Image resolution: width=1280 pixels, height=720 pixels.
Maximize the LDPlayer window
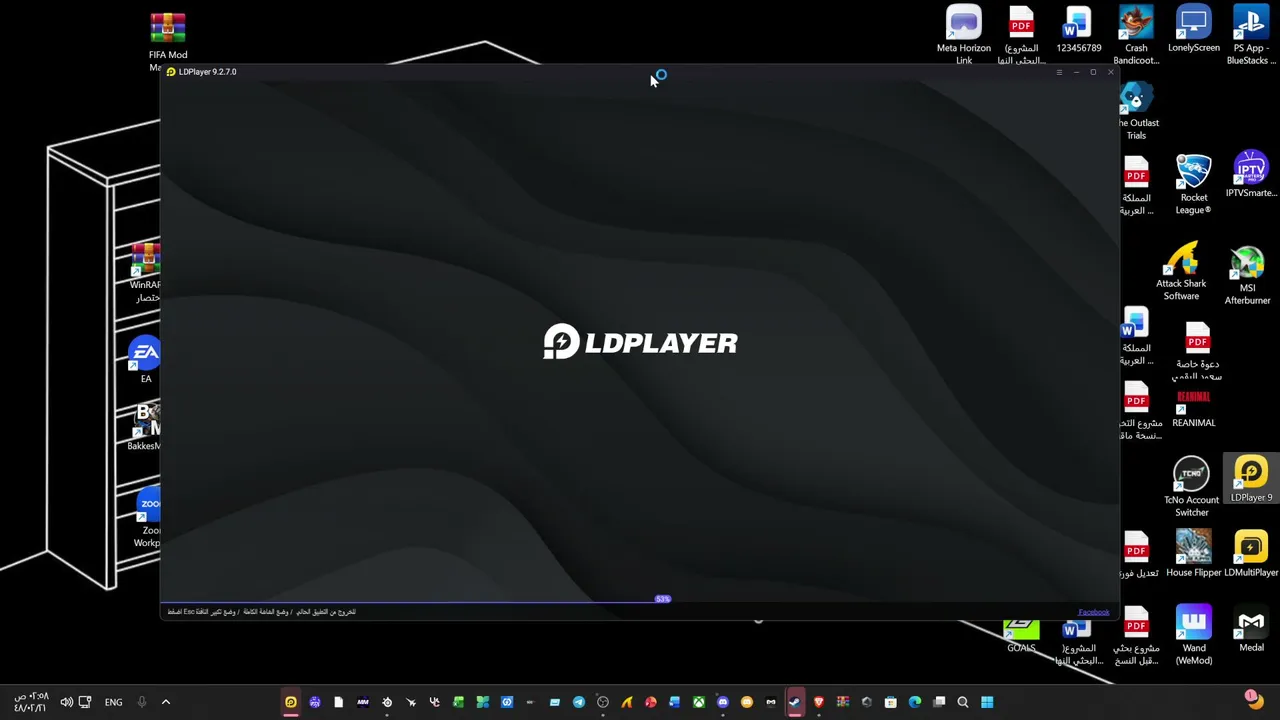[1093, 72]
